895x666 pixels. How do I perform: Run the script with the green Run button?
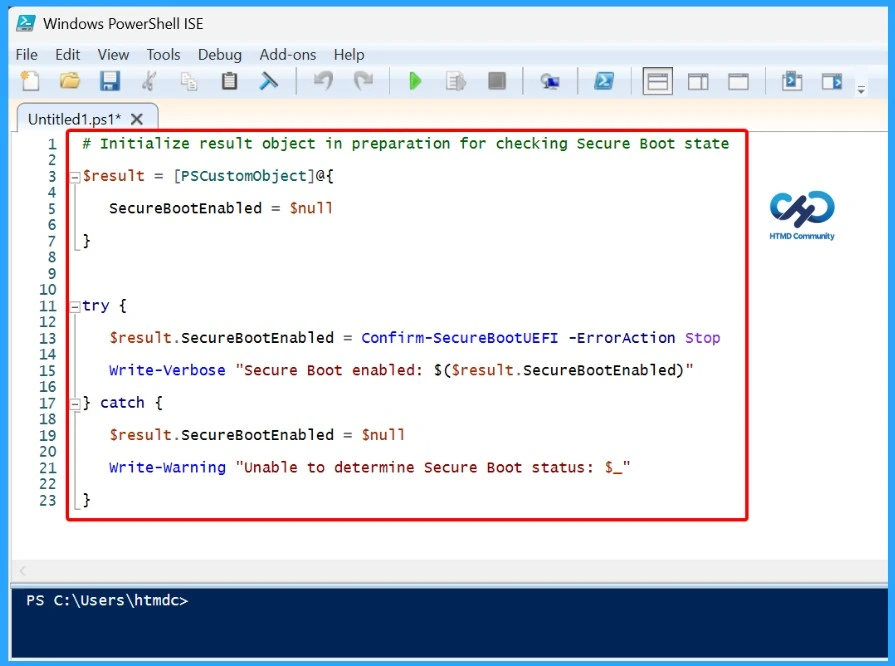[415, 81]
